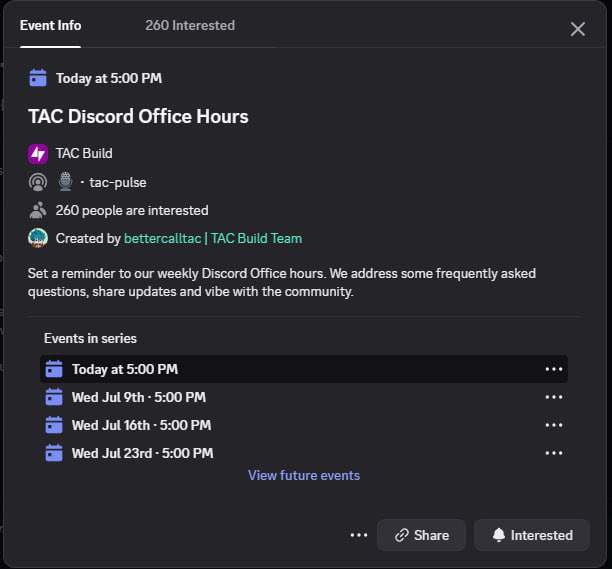Screen dimensions: 612x569
Task: Select the Wed Jul 9th event
Action: 304,397
